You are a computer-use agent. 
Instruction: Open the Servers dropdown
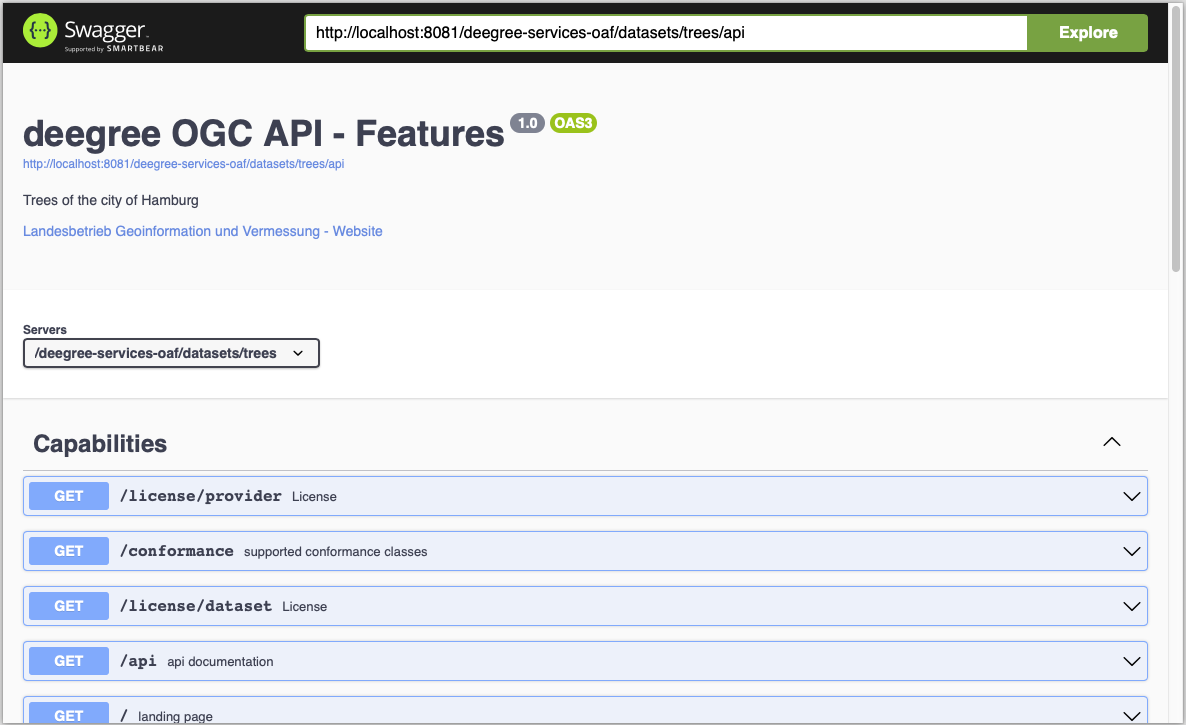170,353
